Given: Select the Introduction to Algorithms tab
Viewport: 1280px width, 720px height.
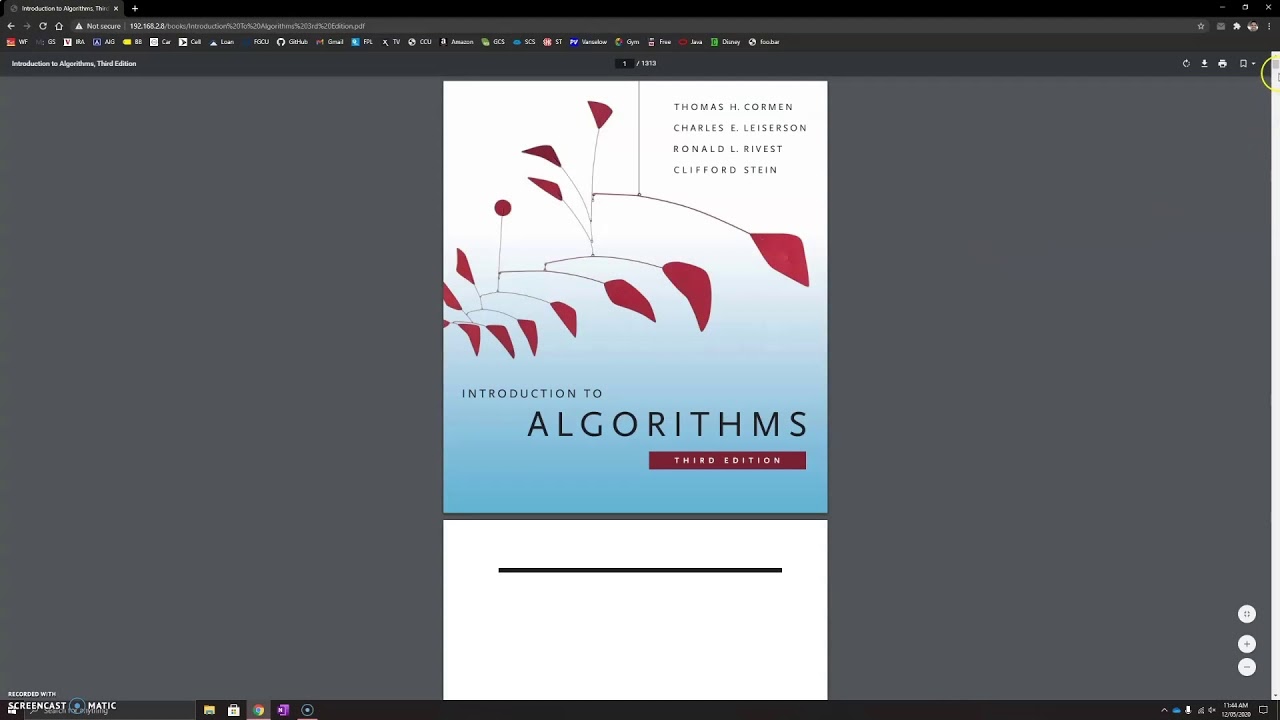Looking at the screenshot, I should [x=64, y=8].
